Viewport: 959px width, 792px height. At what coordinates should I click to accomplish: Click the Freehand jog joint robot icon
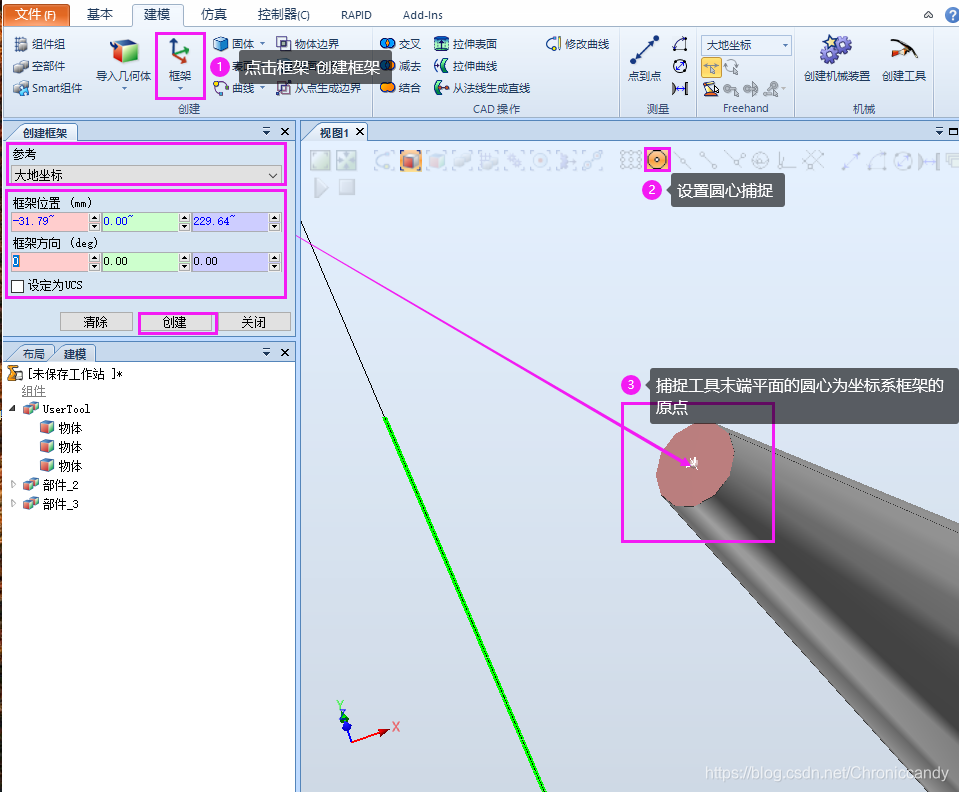(x=711, y=89)
